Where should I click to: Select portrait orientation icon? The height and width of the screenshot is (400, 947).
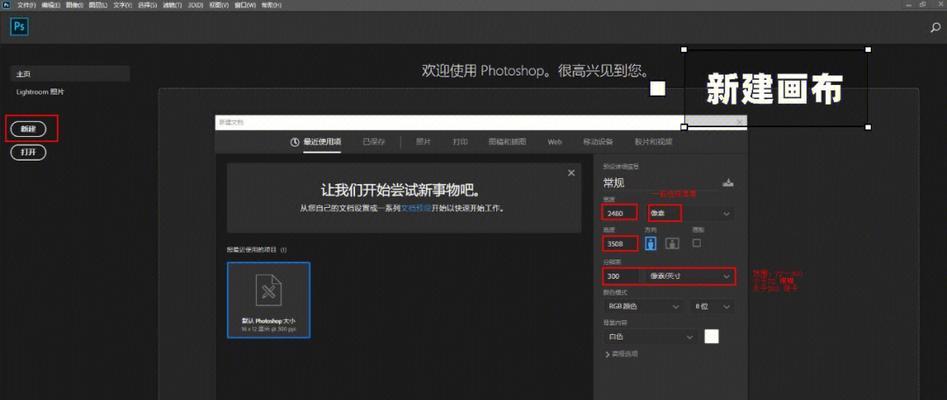point(651,243)
